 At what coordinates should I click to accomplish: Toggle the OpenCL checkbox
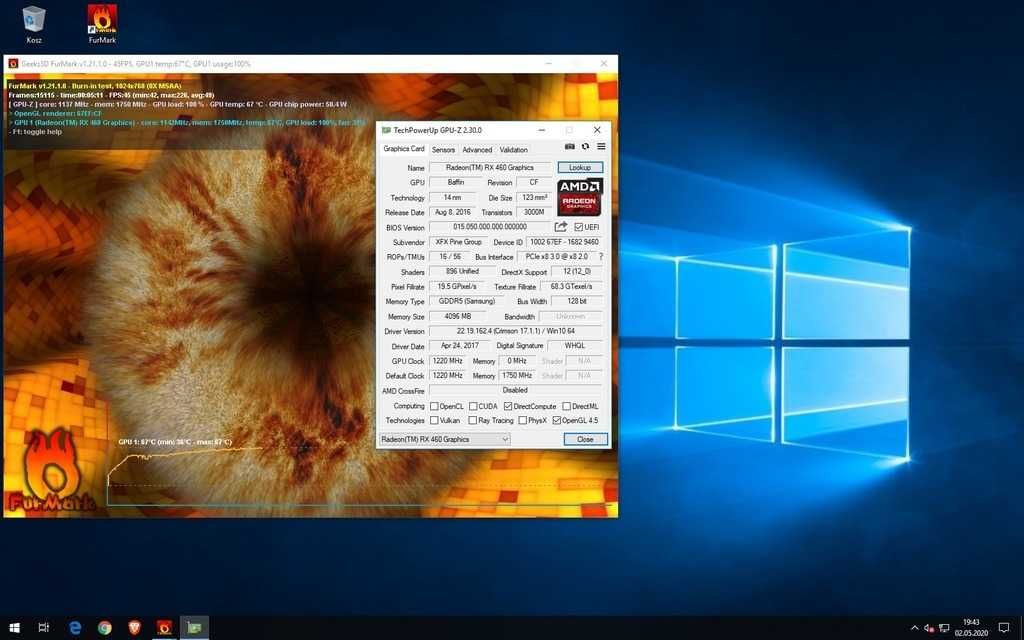(434, 406)
